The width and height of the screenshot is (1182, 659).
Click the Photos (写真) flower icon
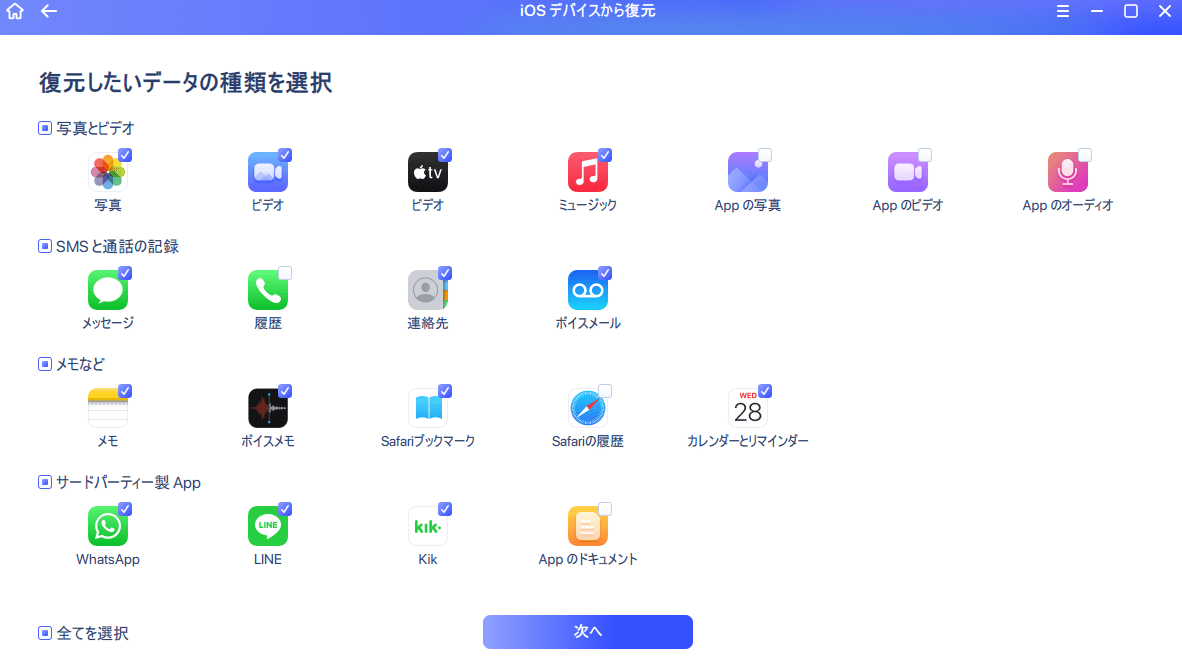(x=108, y=172)
